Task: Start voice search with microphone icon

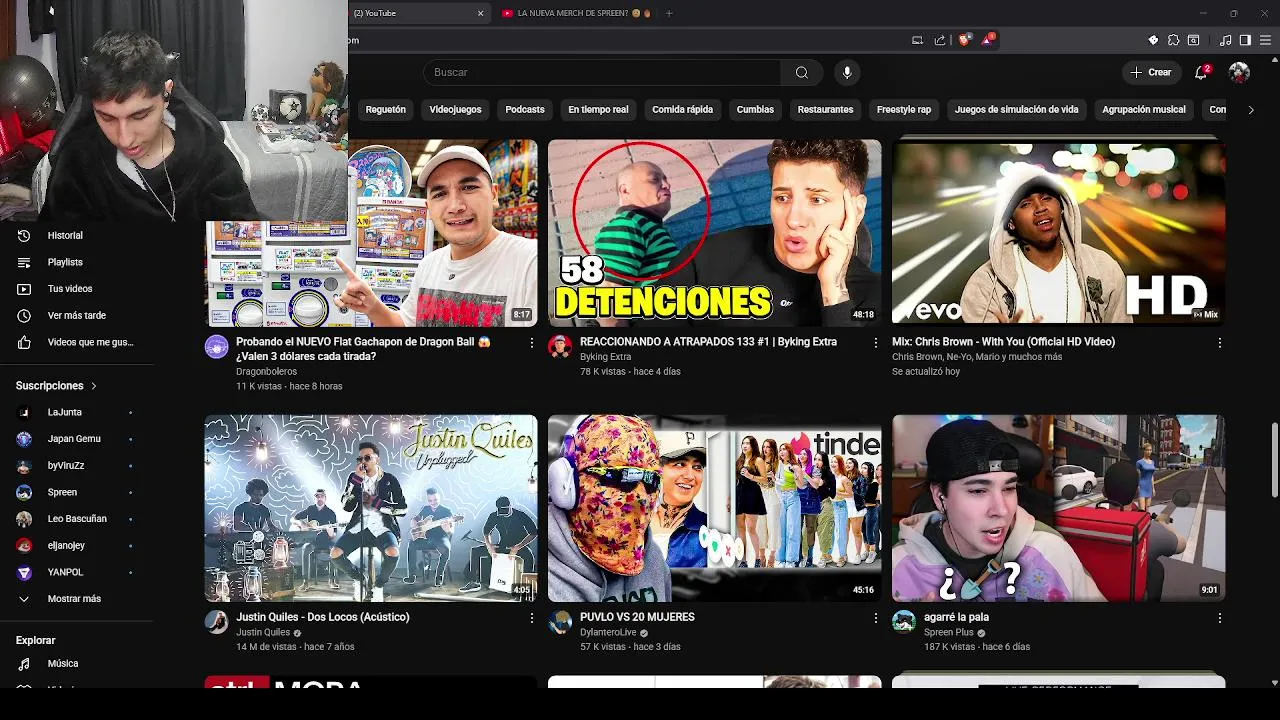Action: click(847, 72)
